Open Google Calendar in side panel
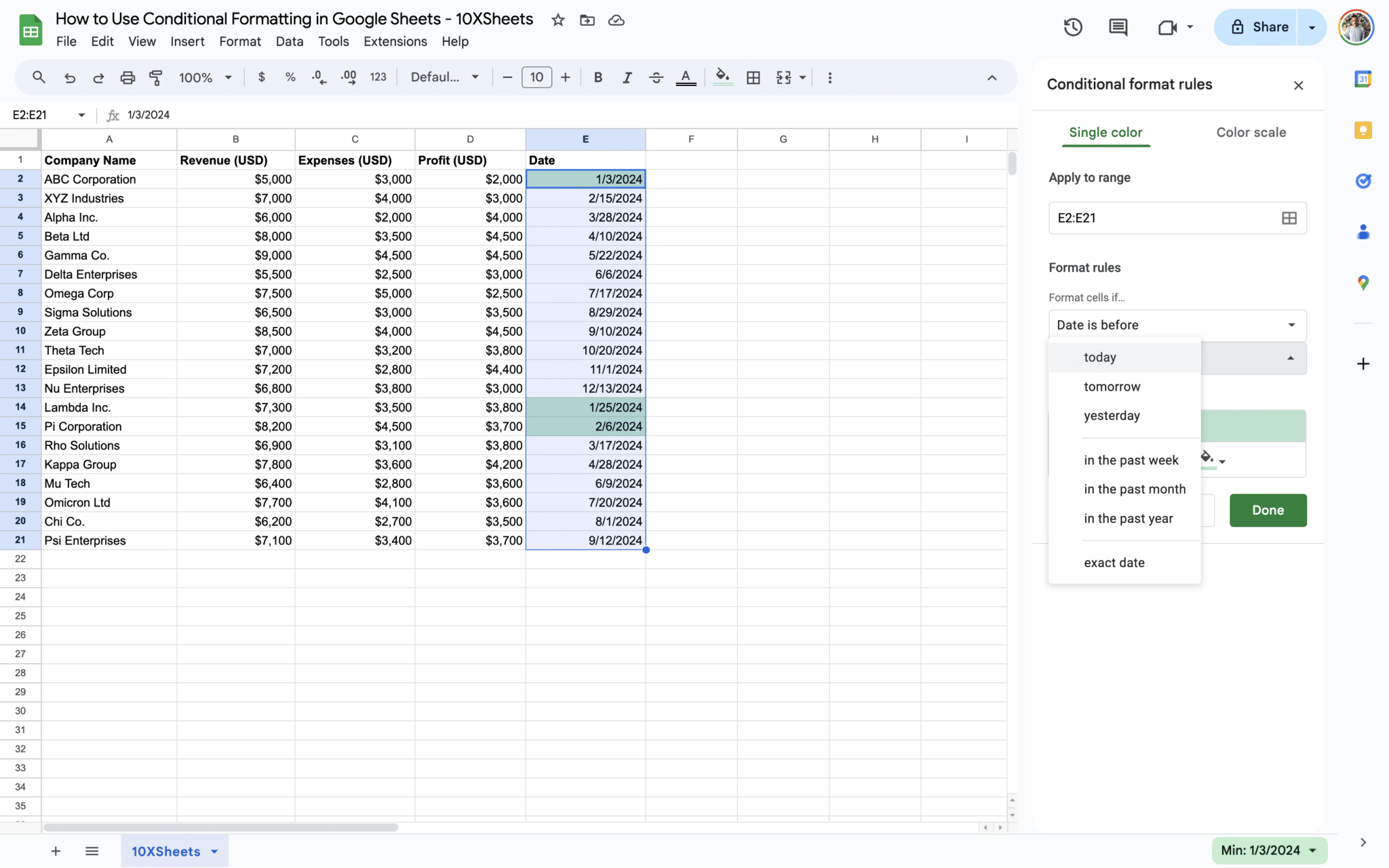 [x=1363, y=79]
